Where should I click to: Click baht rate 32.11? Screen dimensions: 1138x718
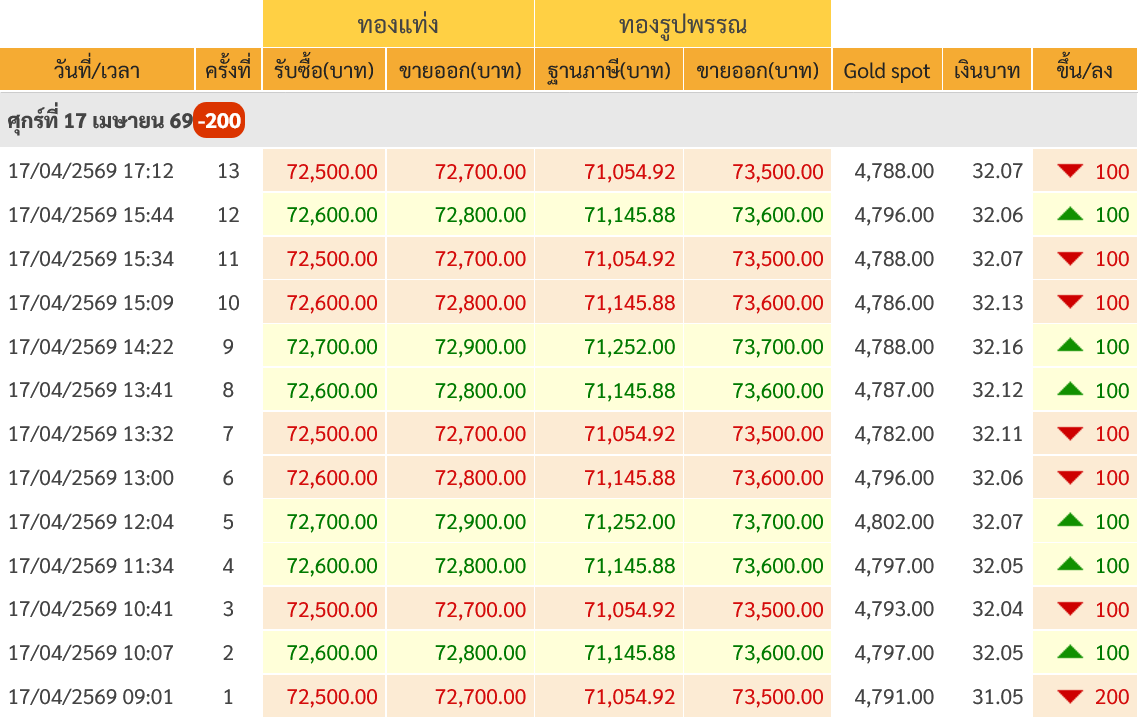click(997, 434)
